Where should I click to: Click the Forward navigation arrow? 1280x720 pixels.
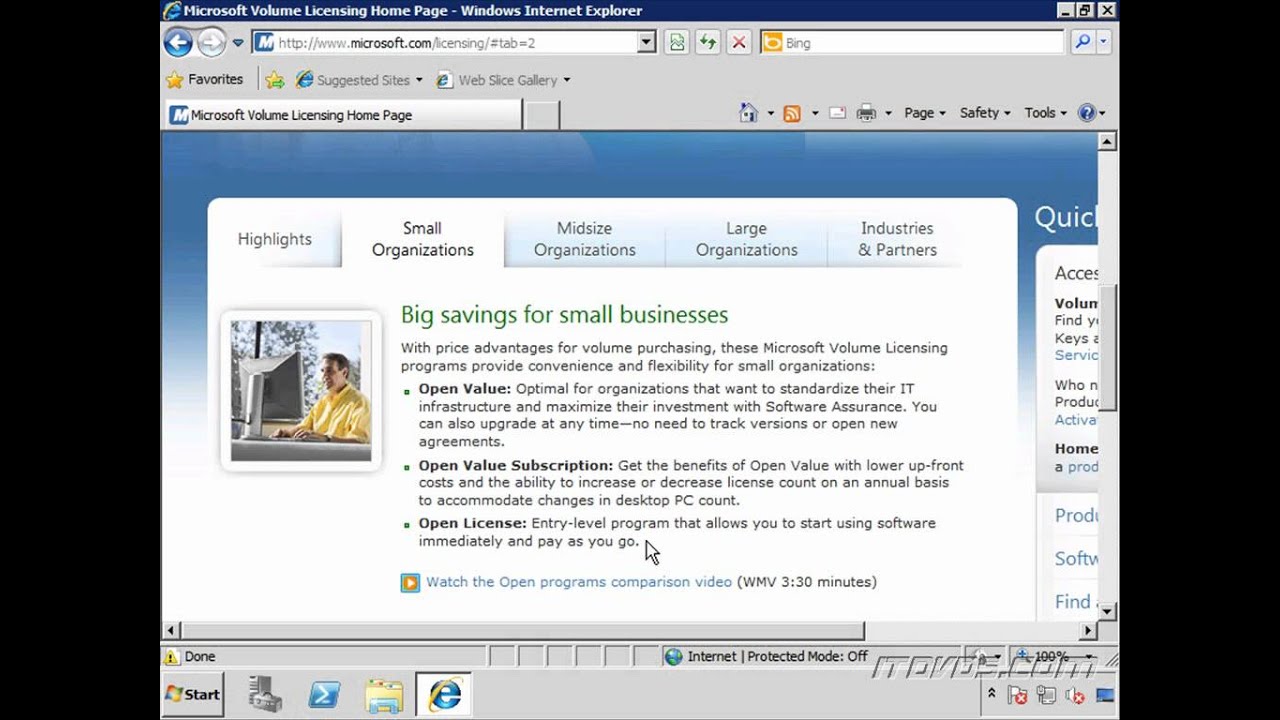pyautogui.click(x=211, y=42)
